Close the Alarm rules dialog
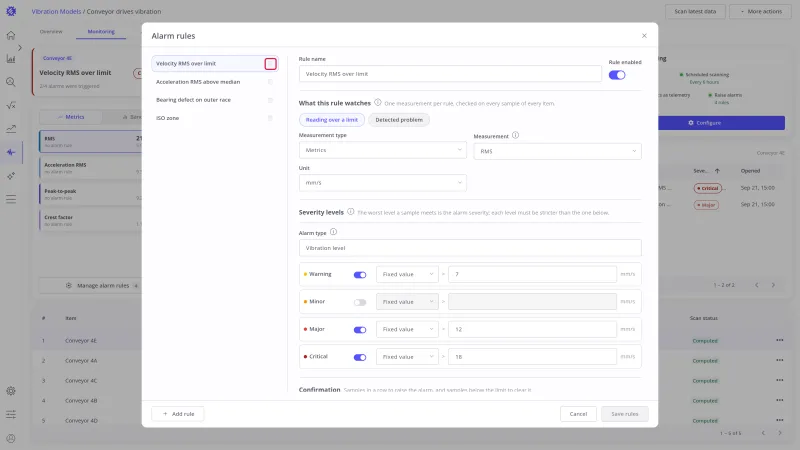The width and height of the screenshot is (800, 450). [644, 36]
